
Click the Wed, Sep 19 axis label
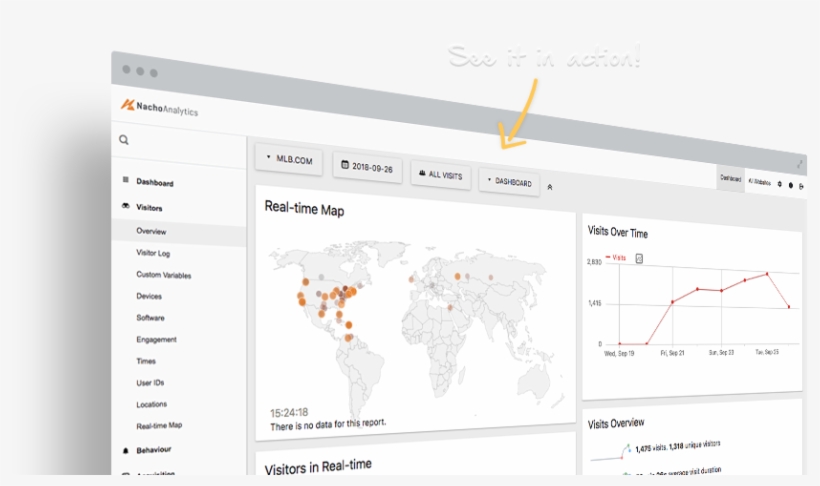tap(619, 354)
